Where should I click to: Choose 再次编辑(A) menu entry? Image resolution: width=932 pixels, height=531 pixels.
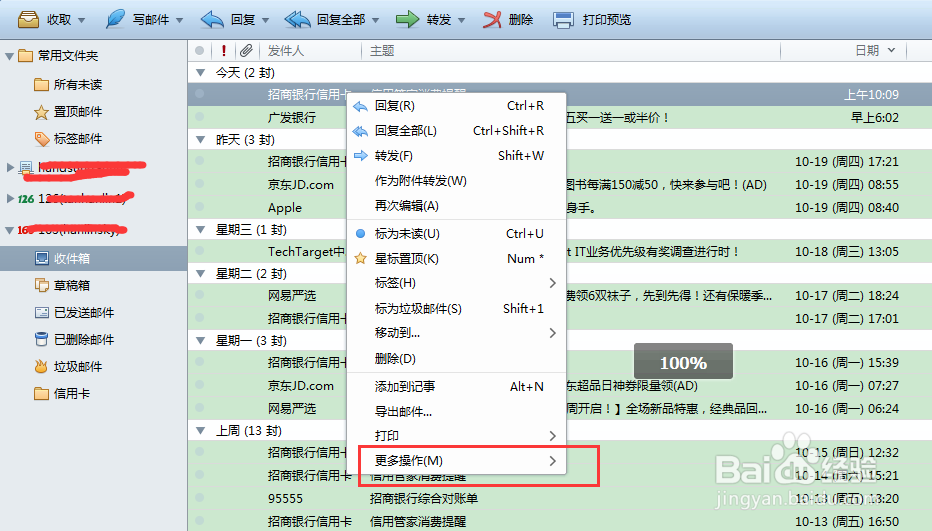(x=456, y=206)
